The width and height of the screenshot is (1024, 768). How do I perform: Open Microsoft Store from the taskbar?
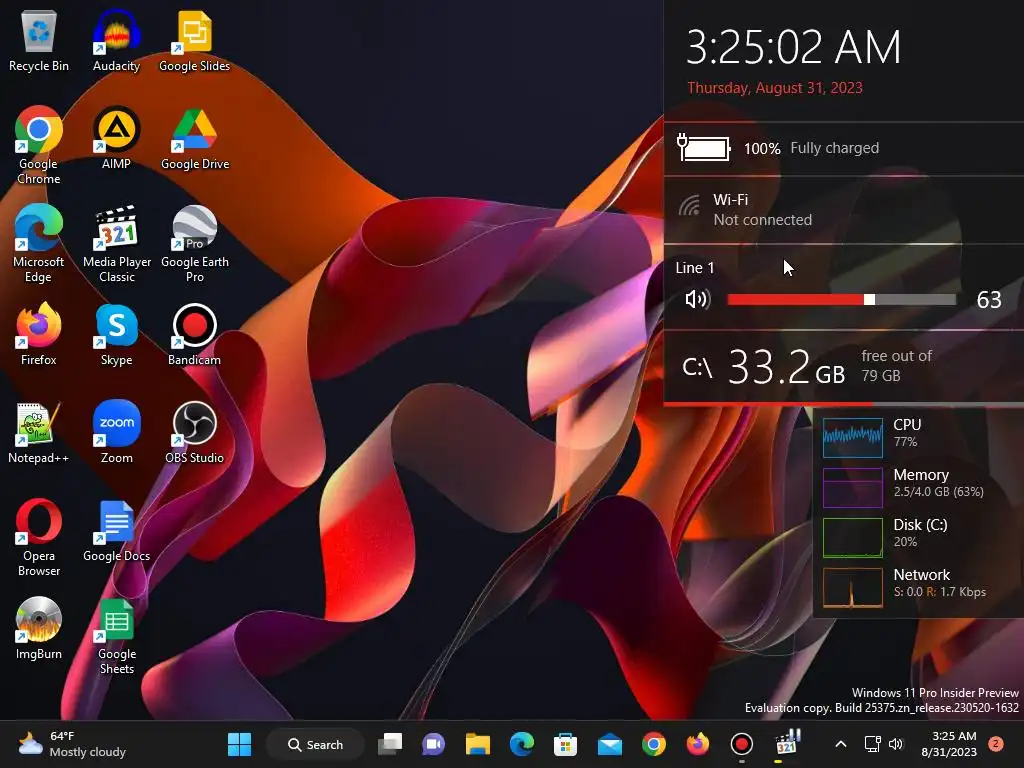point(565,744)
